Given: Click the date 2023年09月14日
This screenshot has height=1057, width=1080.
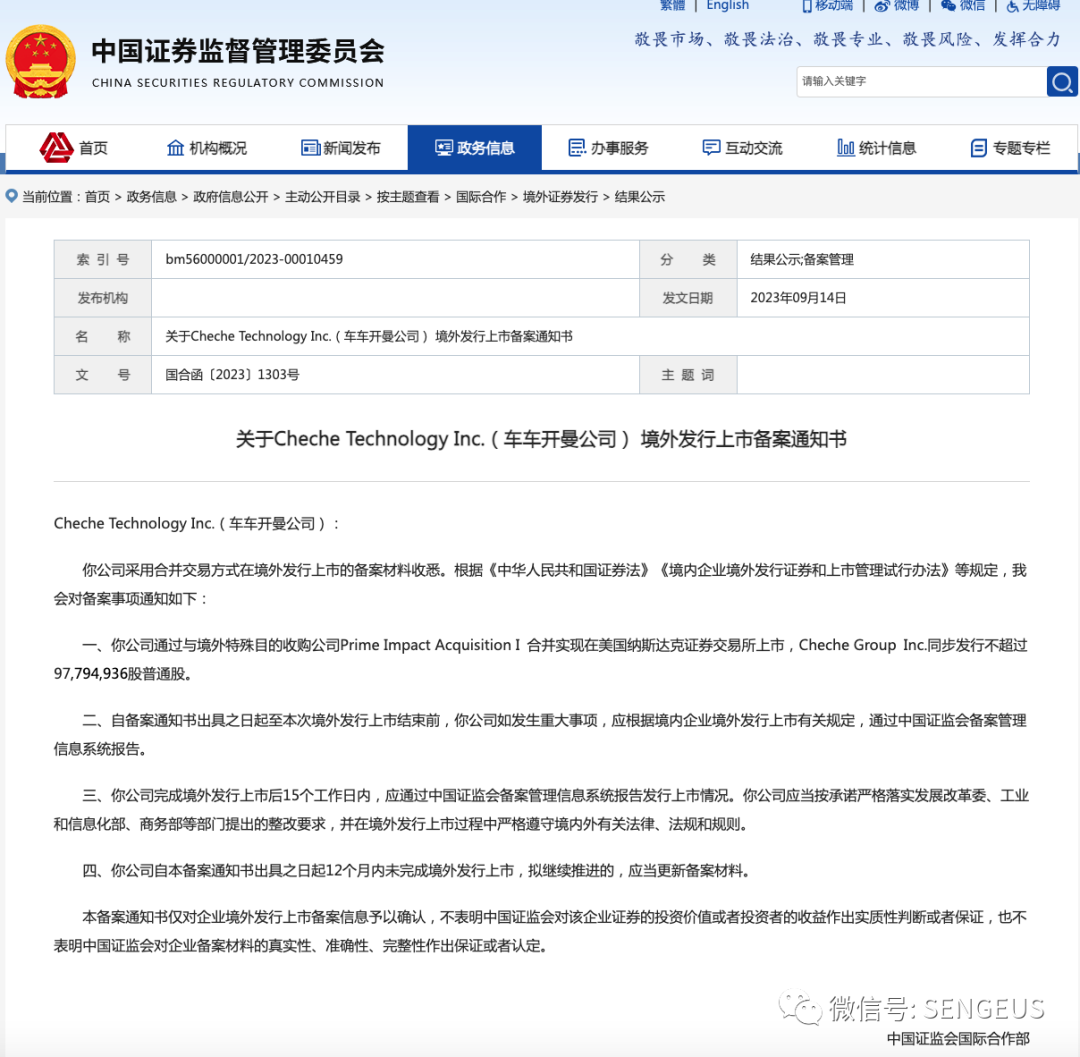Looking at the screenshot, I should pos(798,298).
